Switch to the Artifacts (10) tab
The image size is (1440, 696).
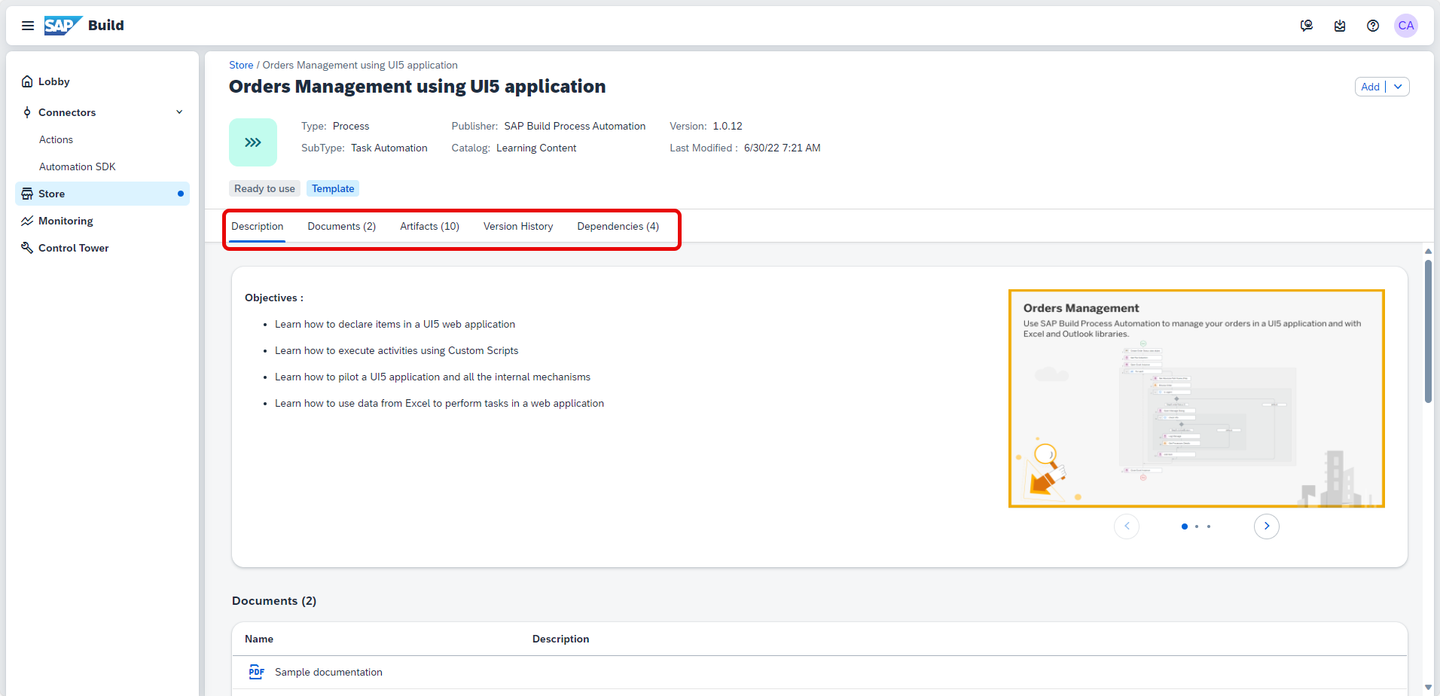click(430, 226)
